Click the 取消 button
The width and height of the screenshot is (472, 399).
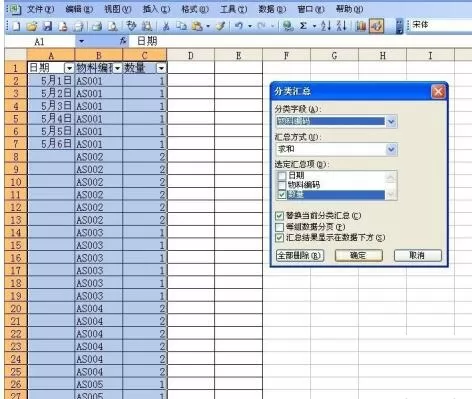pos(418,256)
